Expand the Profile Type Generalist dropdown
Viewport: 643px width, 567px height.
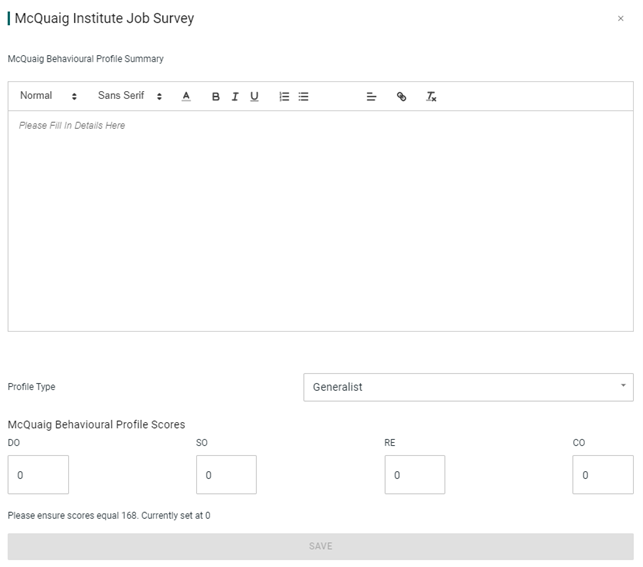(468, 387)
